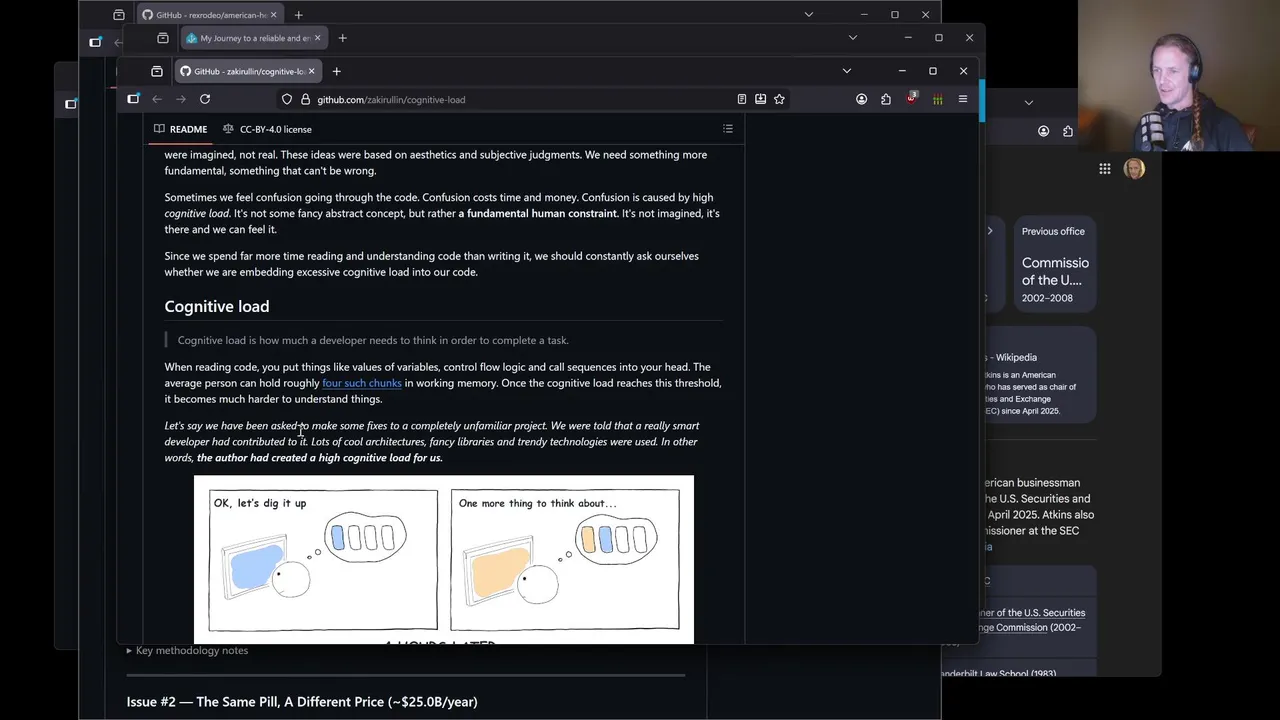Click the colorful bars extension icon
The height and width of the screenshot is (720, 1280).
click(937, 99)
